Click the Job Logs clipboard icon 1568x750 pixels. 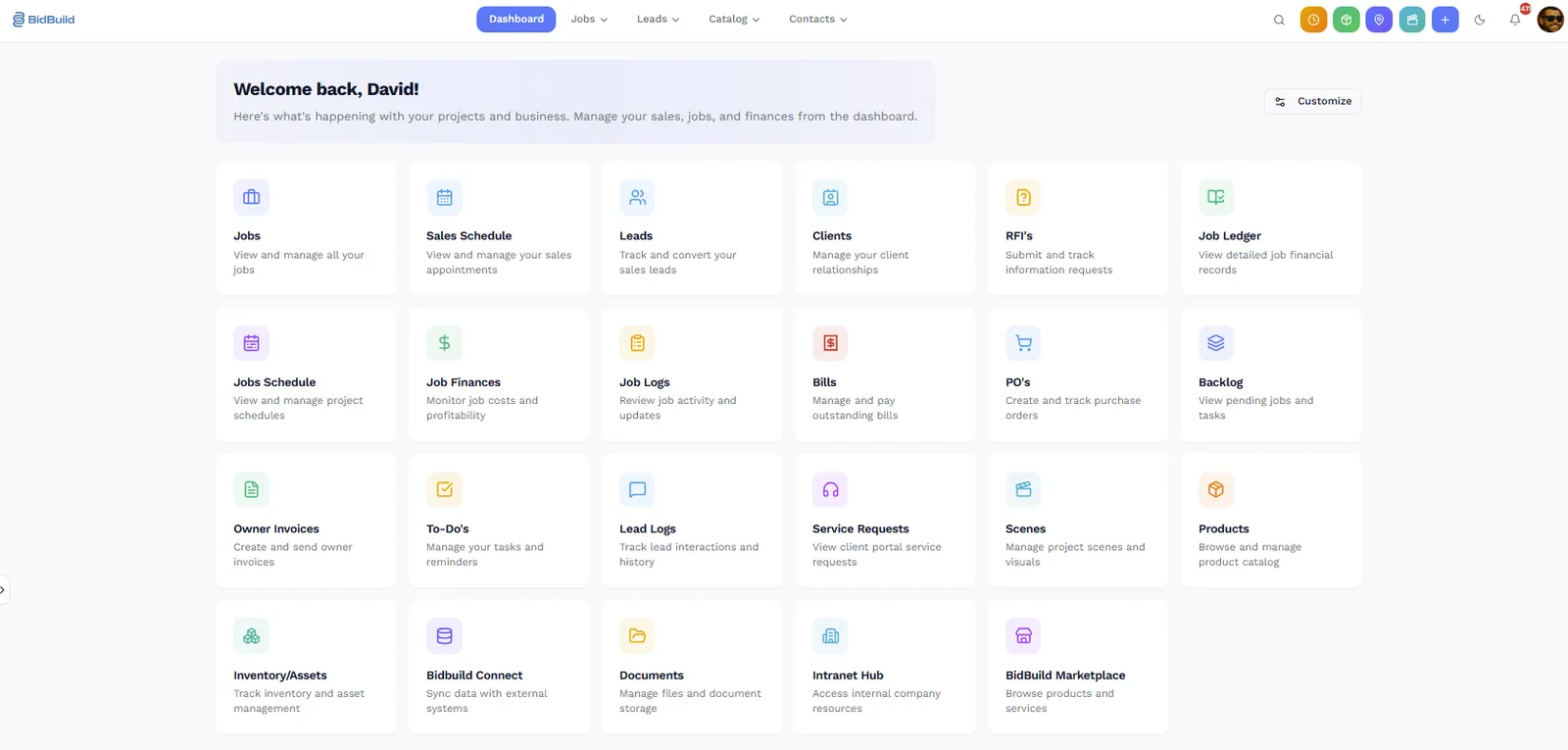point(637,343)
